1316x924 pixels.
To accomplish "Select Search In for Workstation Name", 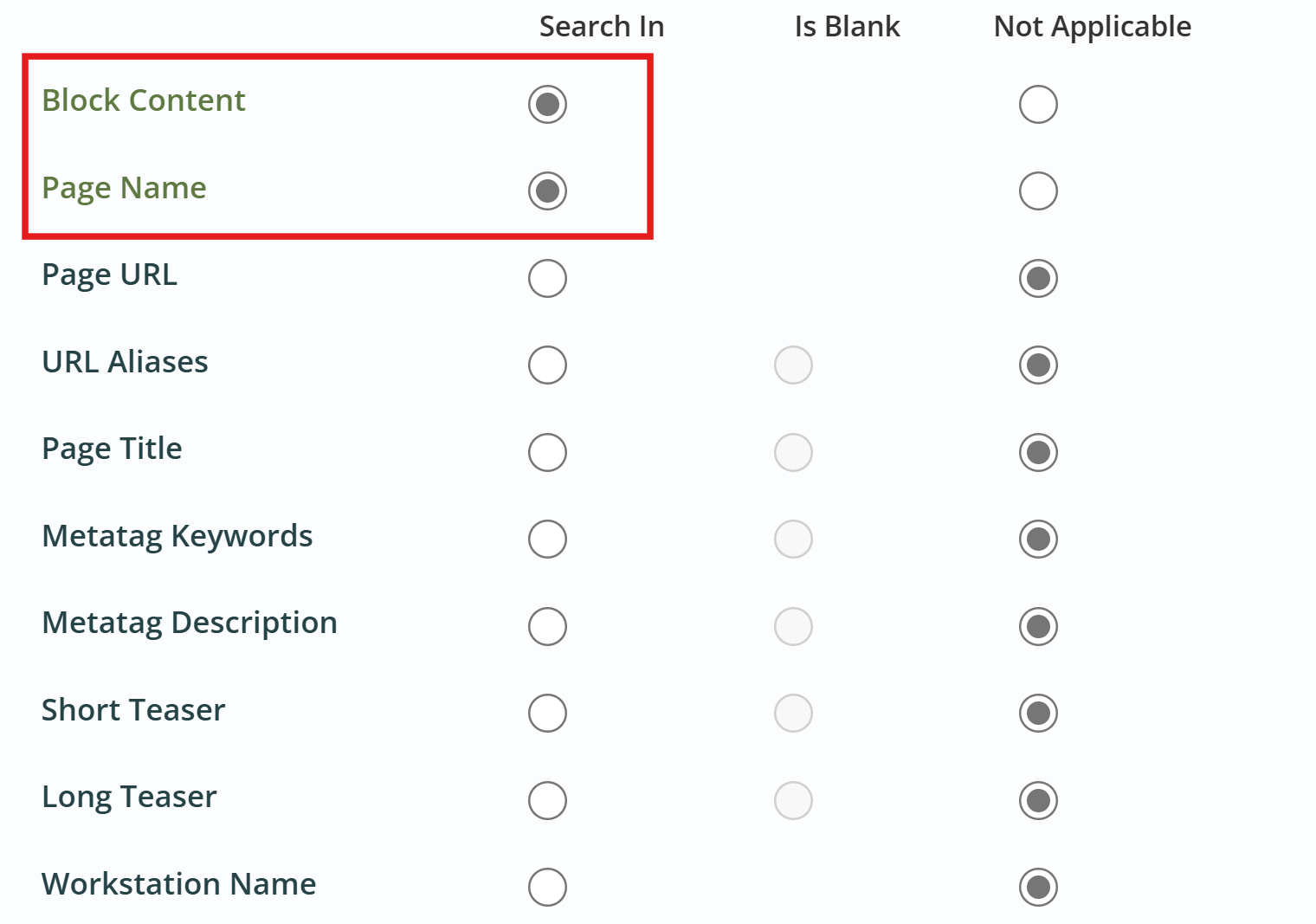I will tap(547, 887).
